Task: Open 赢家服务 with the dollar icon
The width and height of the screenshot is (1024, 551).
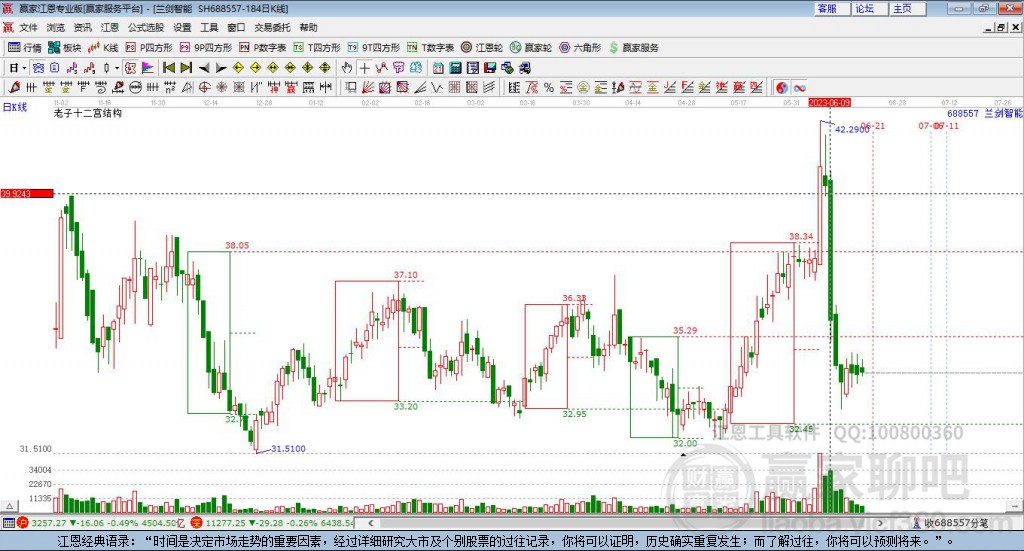Action: pos(634,48)
